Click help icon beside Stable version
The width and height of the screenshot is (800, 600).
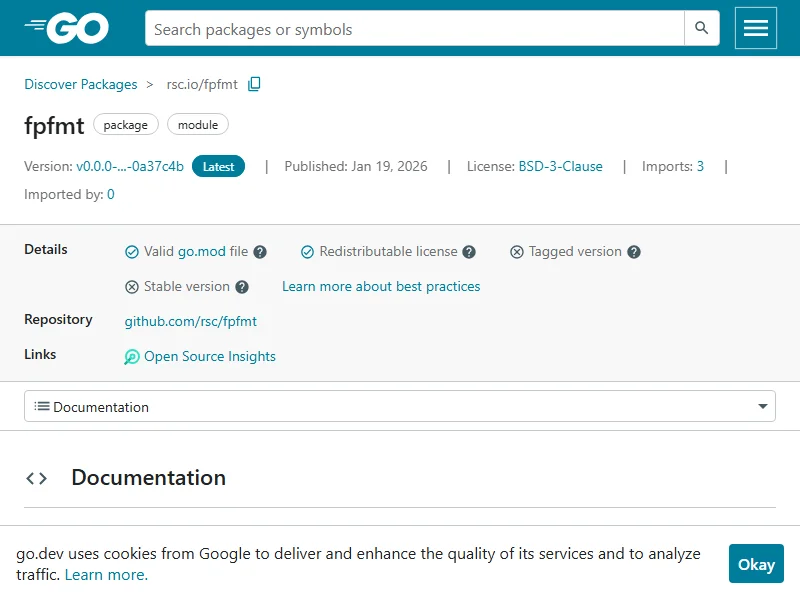[241, 287]
